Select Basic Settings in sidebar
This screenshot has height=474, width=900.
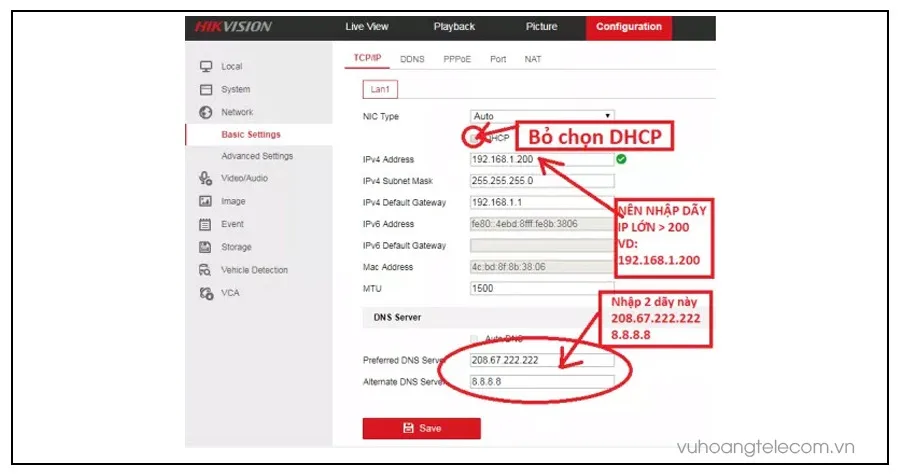(x=251, y=134)
